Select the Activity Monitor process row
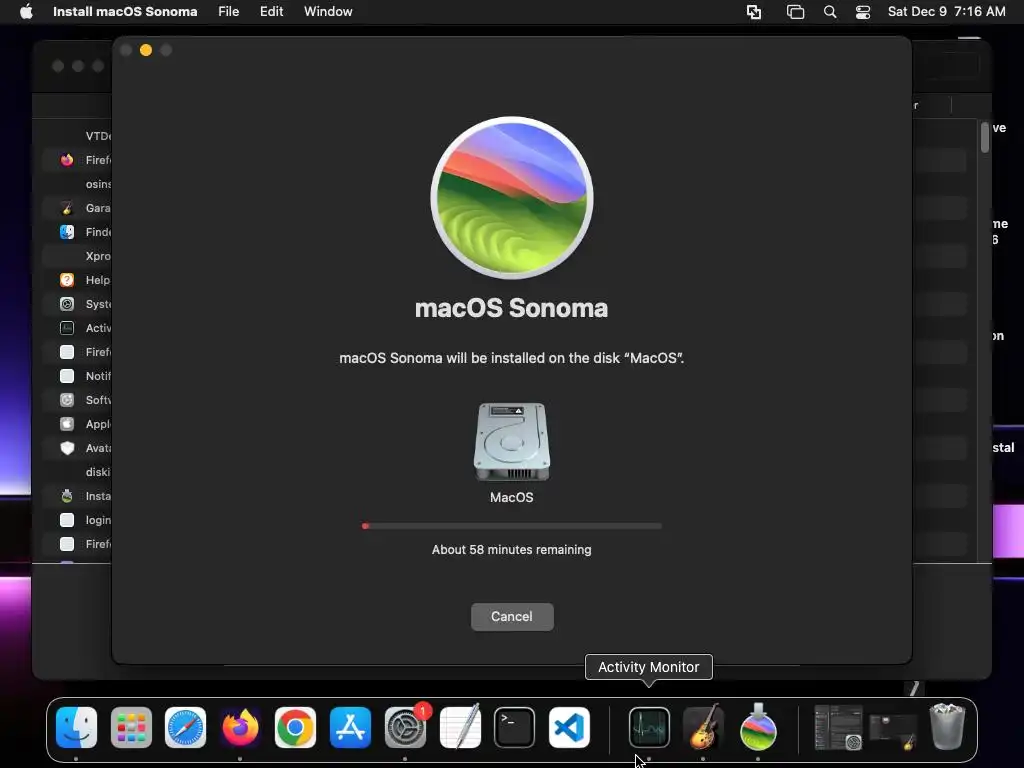The height and width of the screenshot is (768, 1024). pos(77,328)
